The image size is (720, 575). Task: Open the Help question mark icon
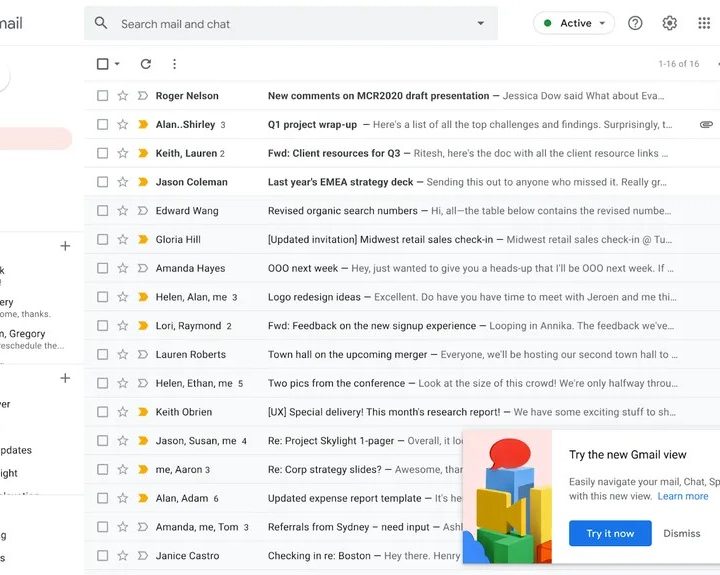click(x=635, y=23)
